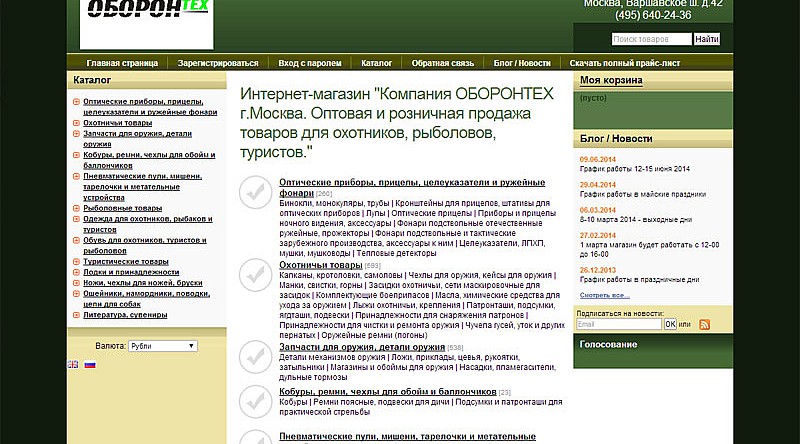Open the Смотреть все news link
The width and height of the screenshot is (800, 444).
tap(604, 296)
